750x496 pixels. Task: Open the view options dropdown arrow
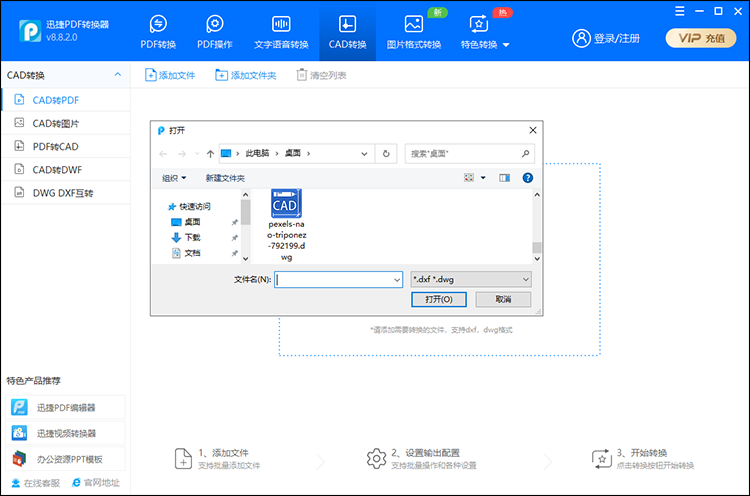pos(483,177)
